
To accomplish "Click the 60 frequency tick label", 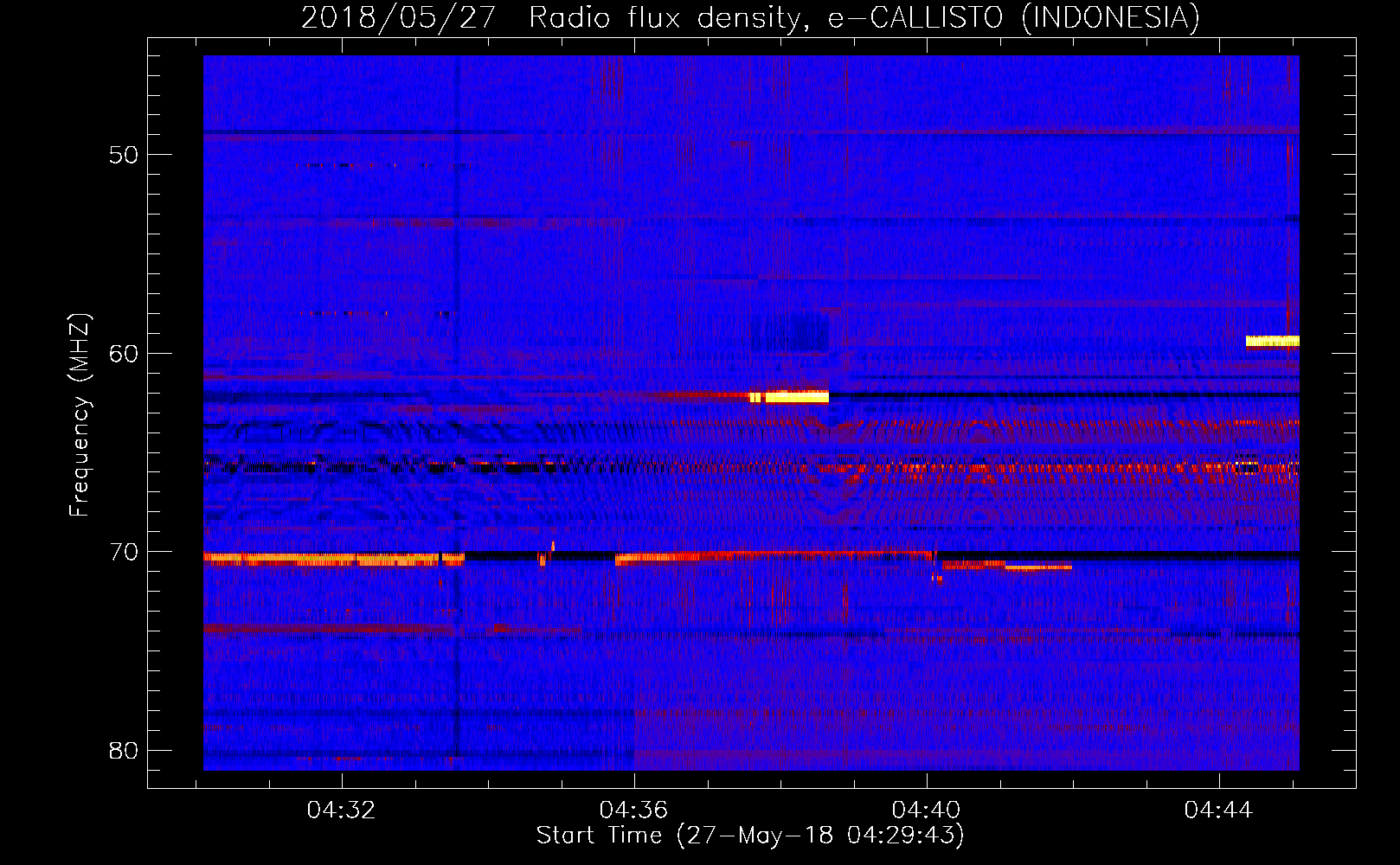I will click(124, 353).
